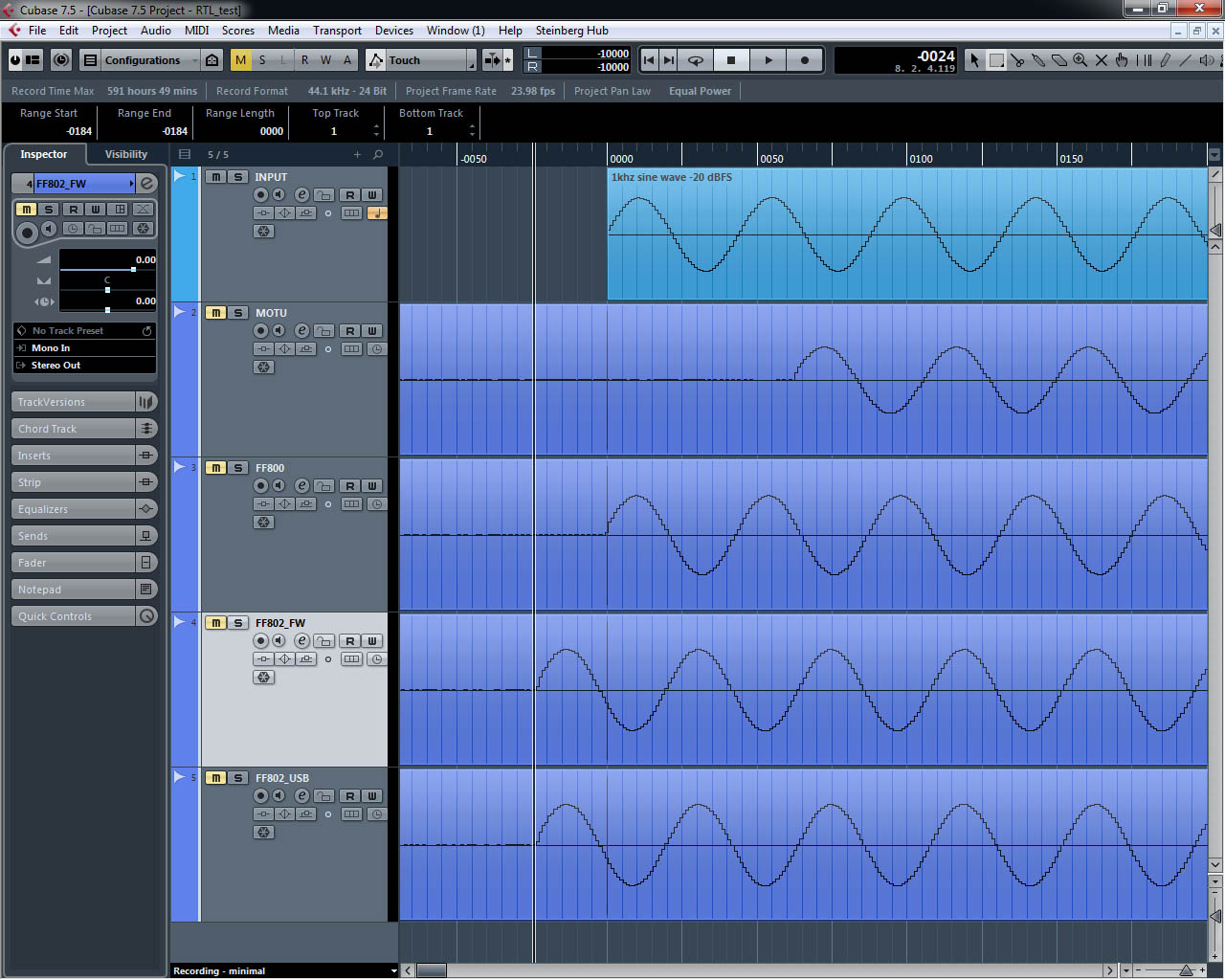Open the Configurations dropdown
The width and height of the screenshot is (1225, 980).
pos(142,60)
